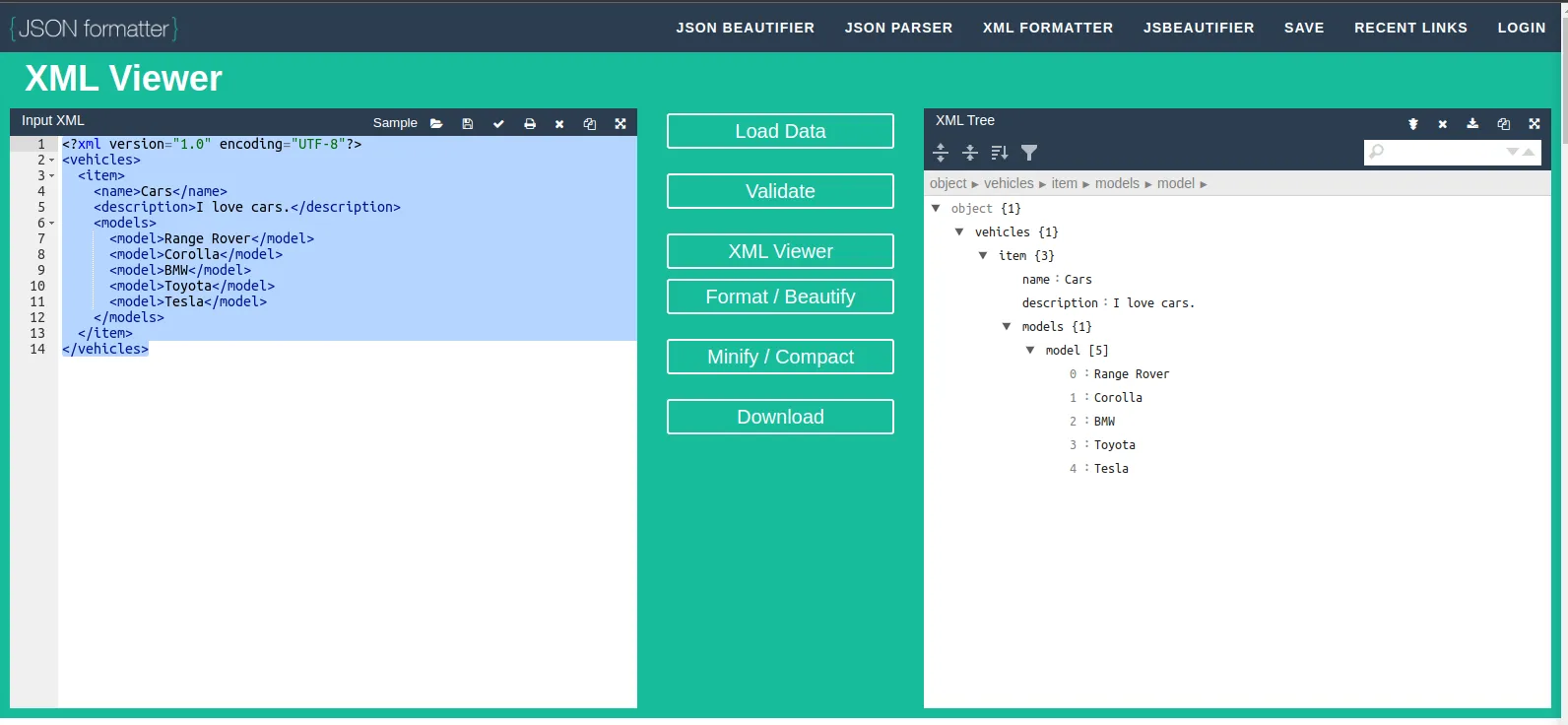
Task: Collapse all nodes in the XML Tree toolbar
Action: (x=970, y=153)
